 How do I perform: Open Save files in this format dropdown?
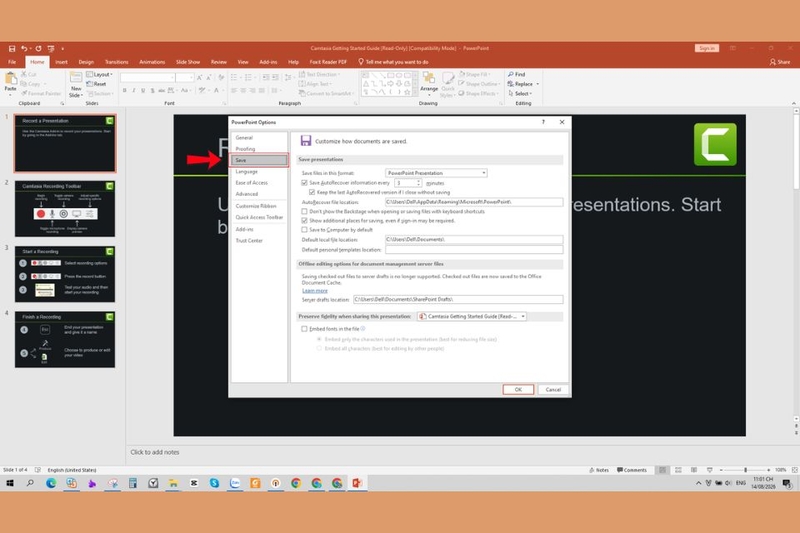tap(436, 173)
